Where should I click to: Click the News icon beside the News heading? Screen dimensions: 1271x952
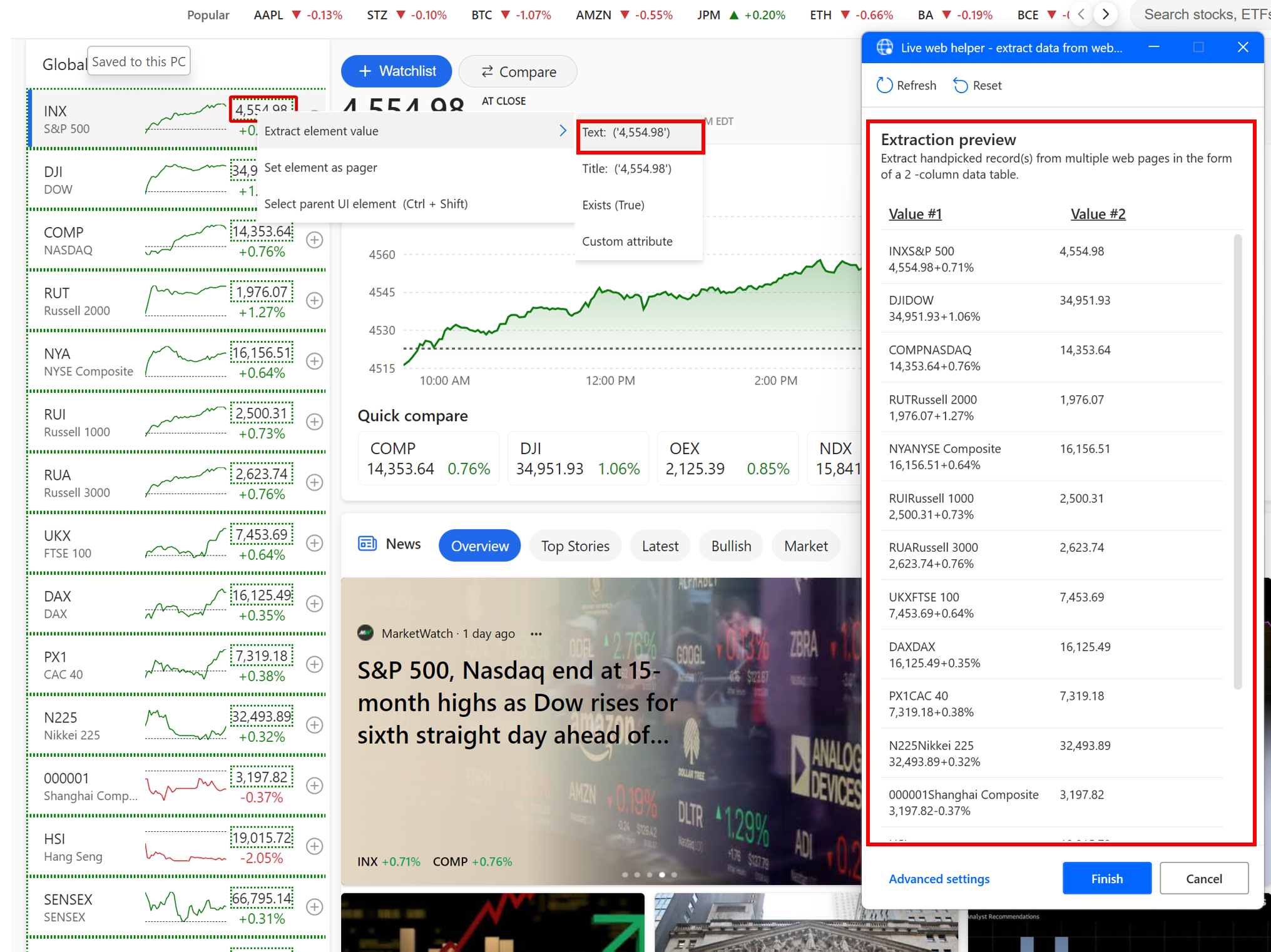pyautogui.click(x=367, y=544)
